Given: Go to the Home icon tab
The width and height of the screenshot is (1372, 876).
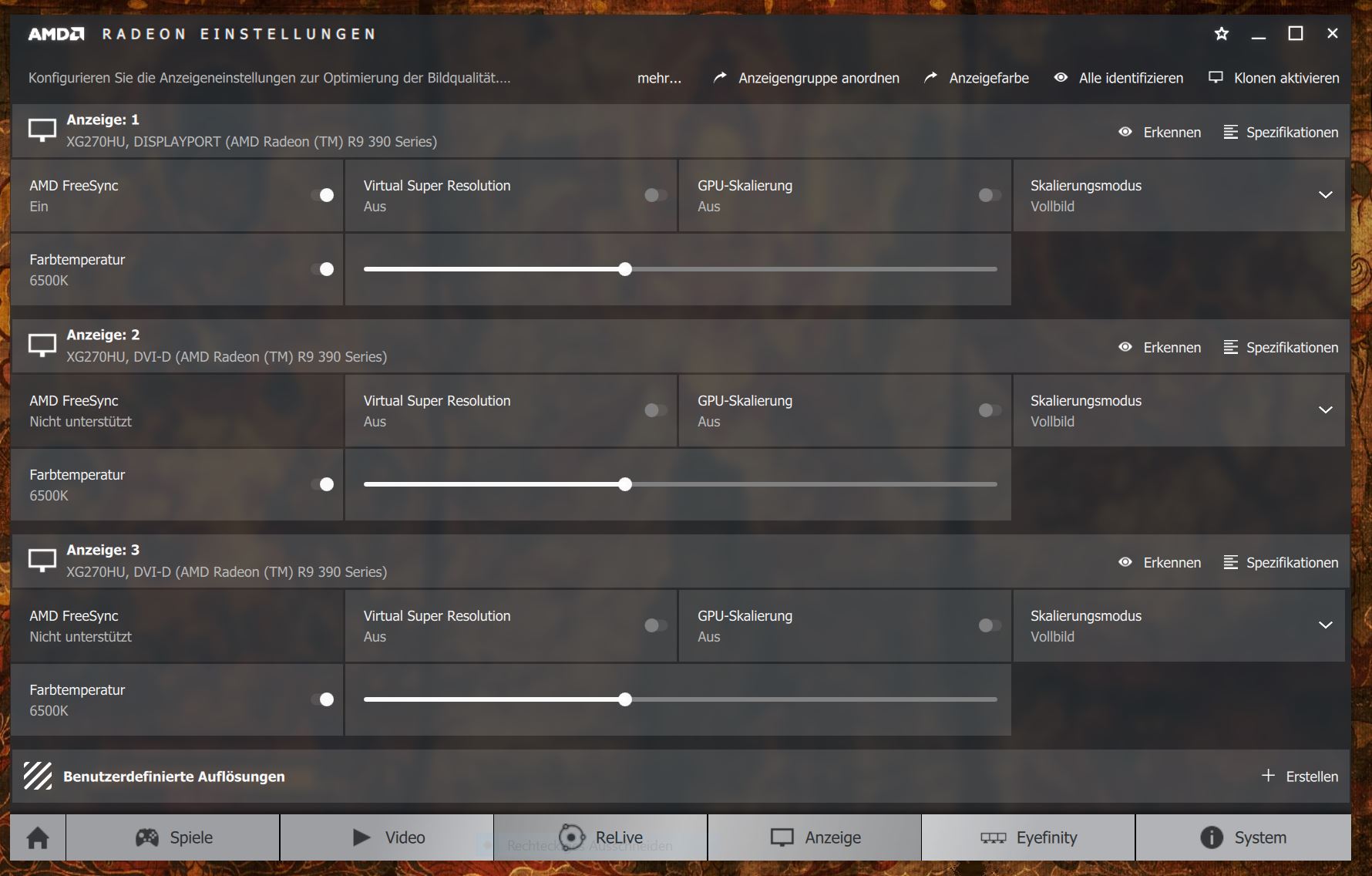Looking at the screenshot, I should (38, 837).
